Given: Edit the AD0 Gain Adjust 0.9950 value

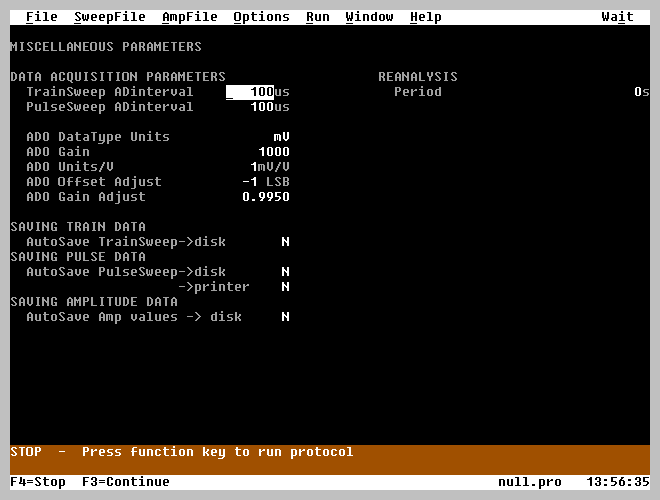Looking at the screenshot, I should click(265, 197).
